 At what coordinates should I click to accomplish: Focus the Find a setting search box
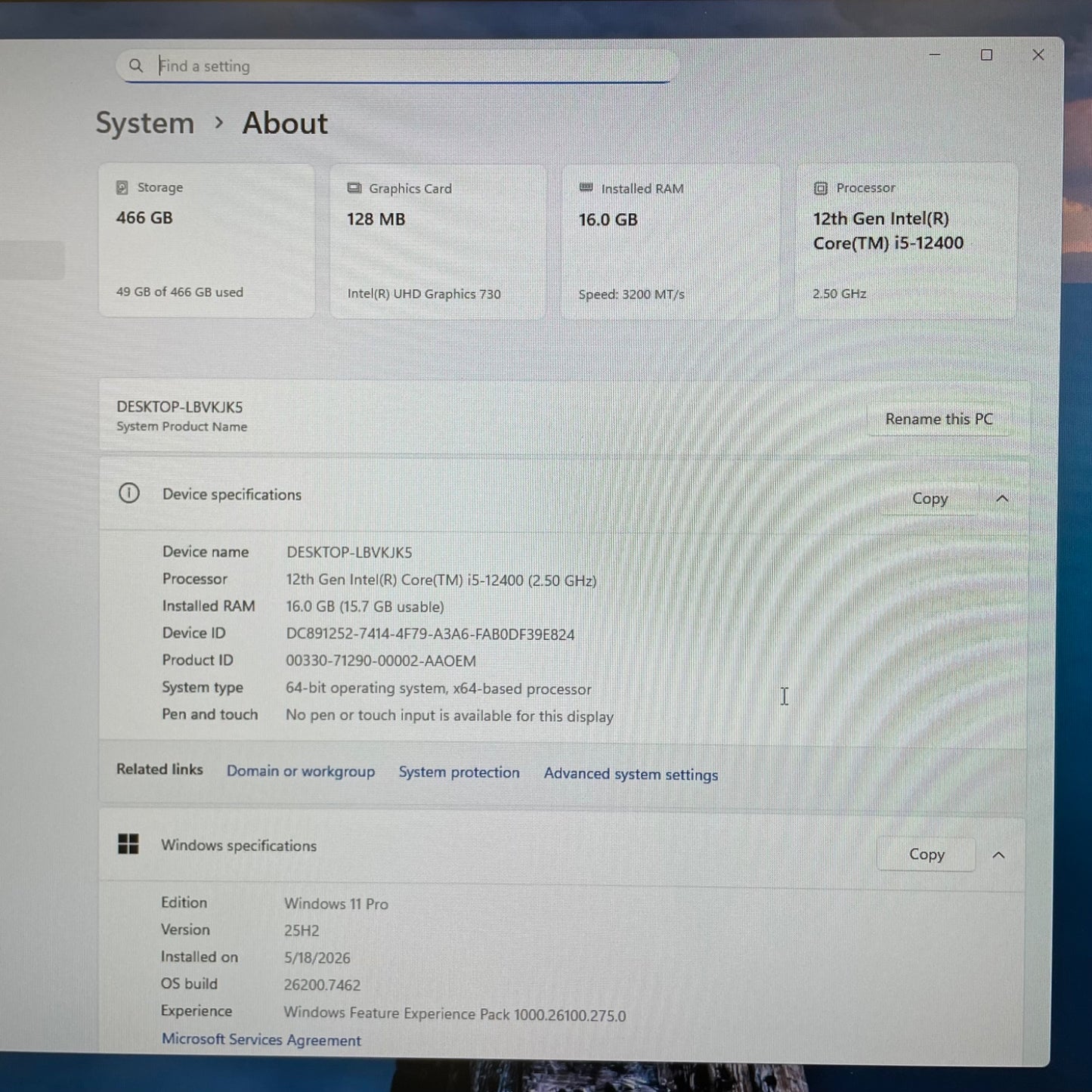[x=397, y=66]
